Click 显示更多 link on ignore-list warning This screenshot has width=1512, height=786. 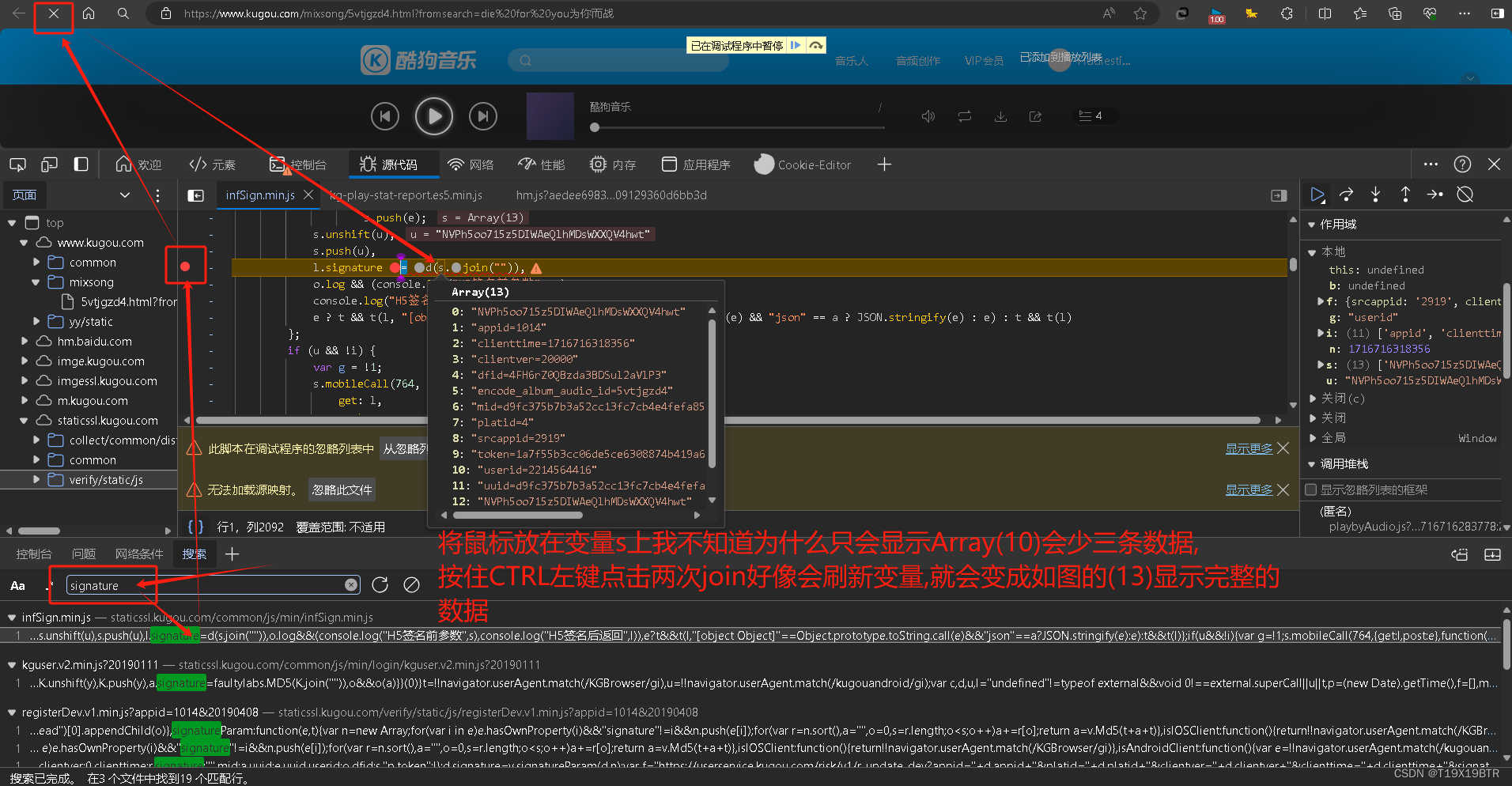1249,449
